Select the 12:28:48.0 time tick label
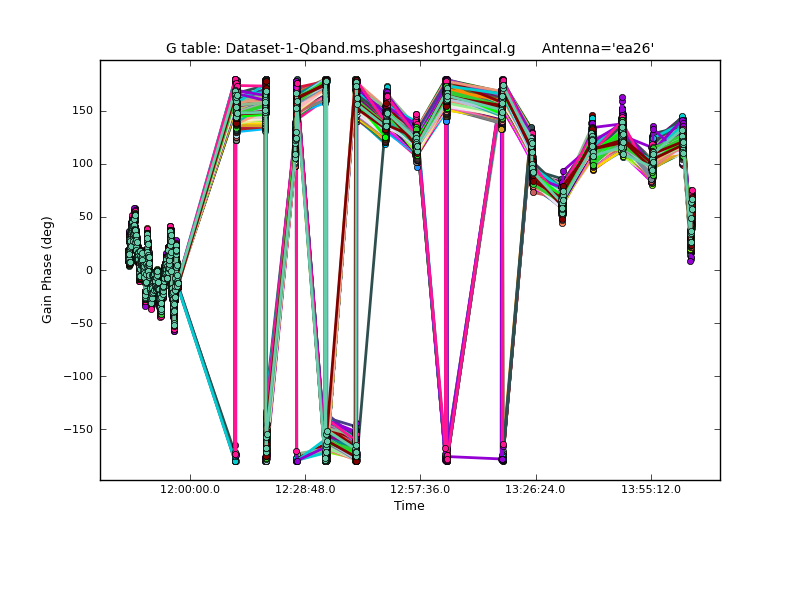Image resolution: width=800 pixels, height=600 pixels. (x=305, y=489)
